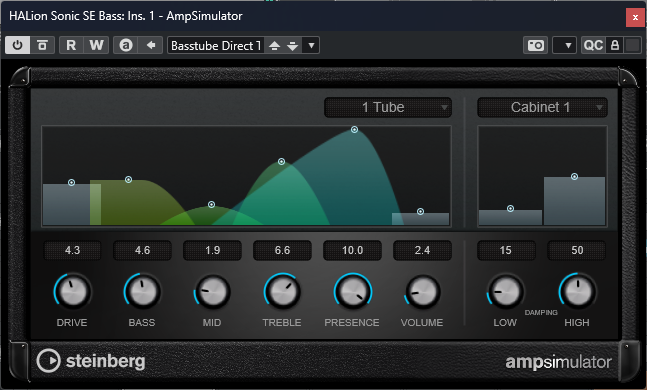647x390 pixels.
Task: Click the PRESENCE knob
Action: 352,291
